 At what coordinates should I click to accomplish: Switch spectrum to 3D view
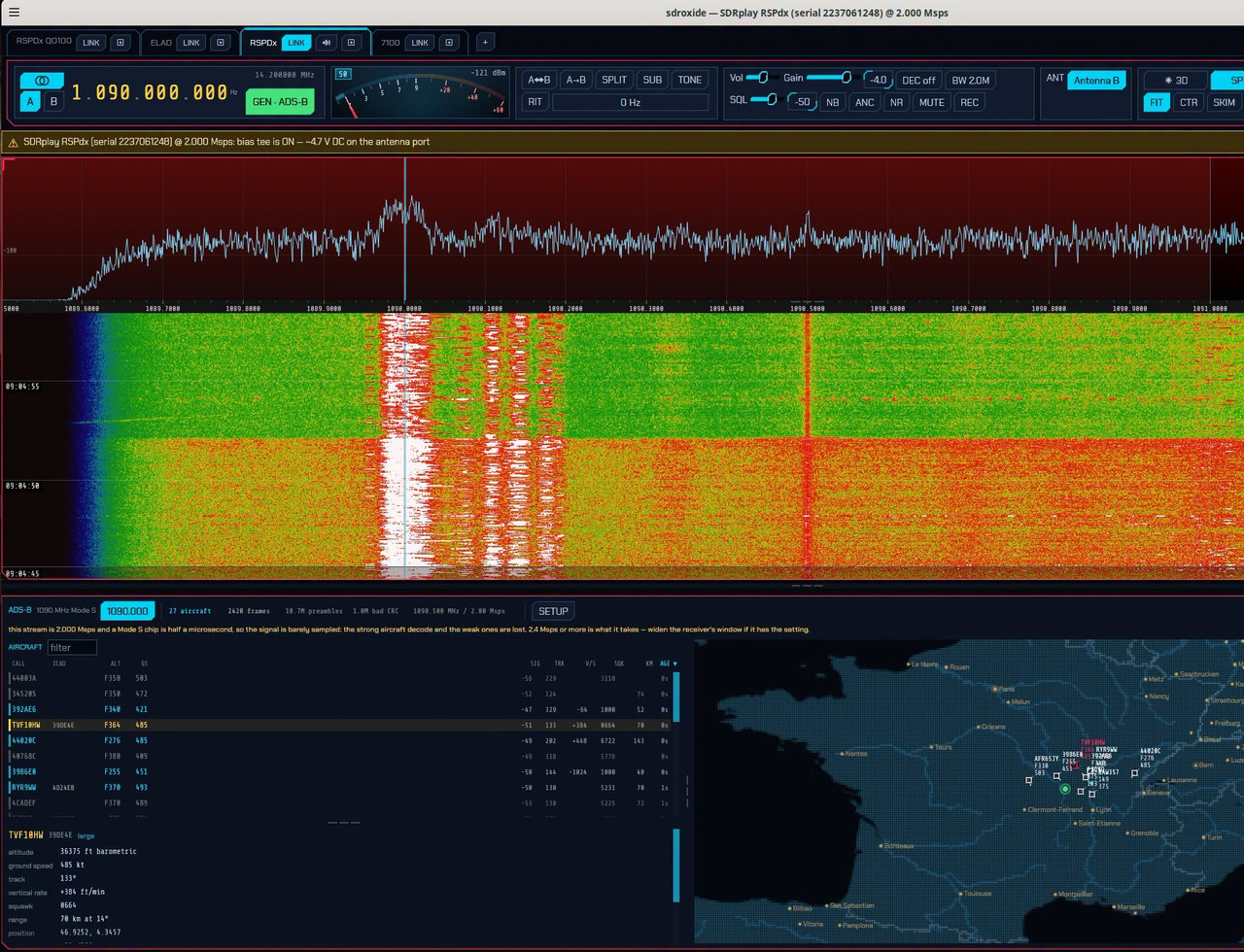(x=1176, y=81)
